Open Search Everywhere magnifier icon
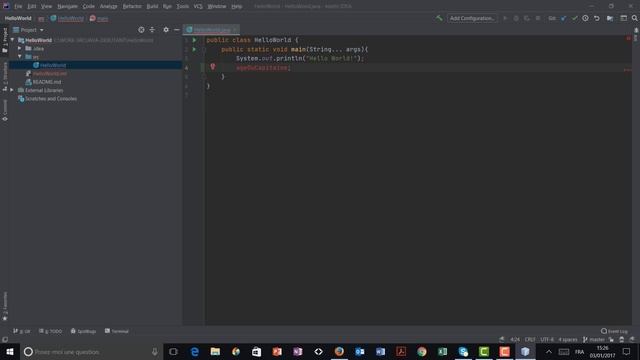The width and height of the screenshot is (640, 360). [x=635, y=18]
